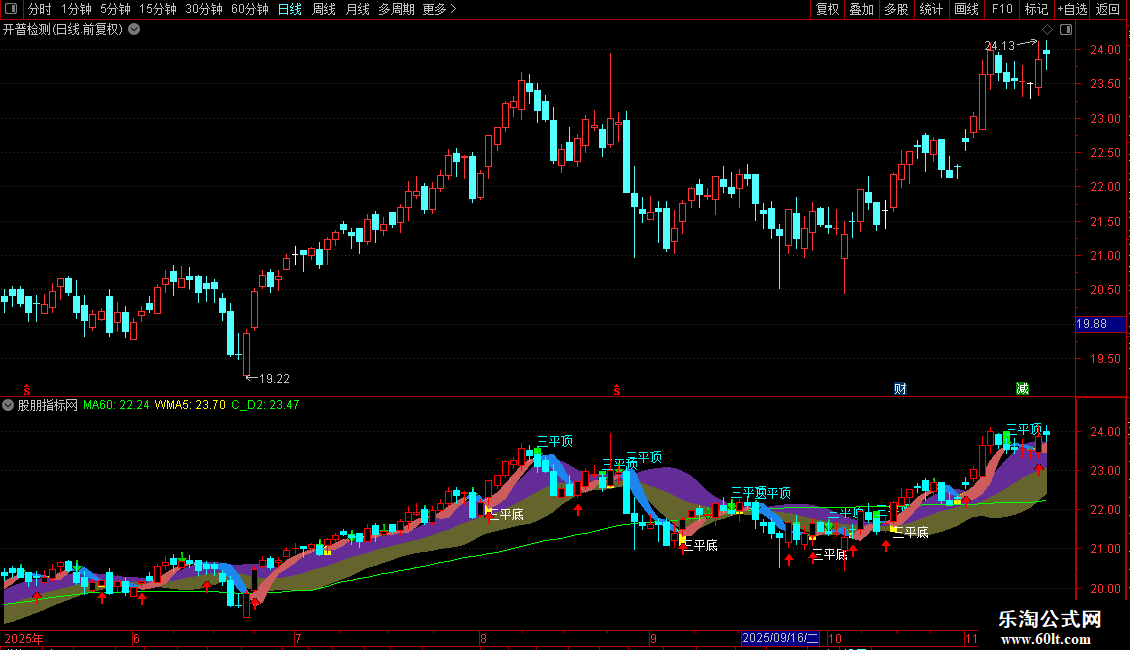The image size is (1130, 650).
Task: Click the 19.22 low price label
Action: click(x=274, y=378)
